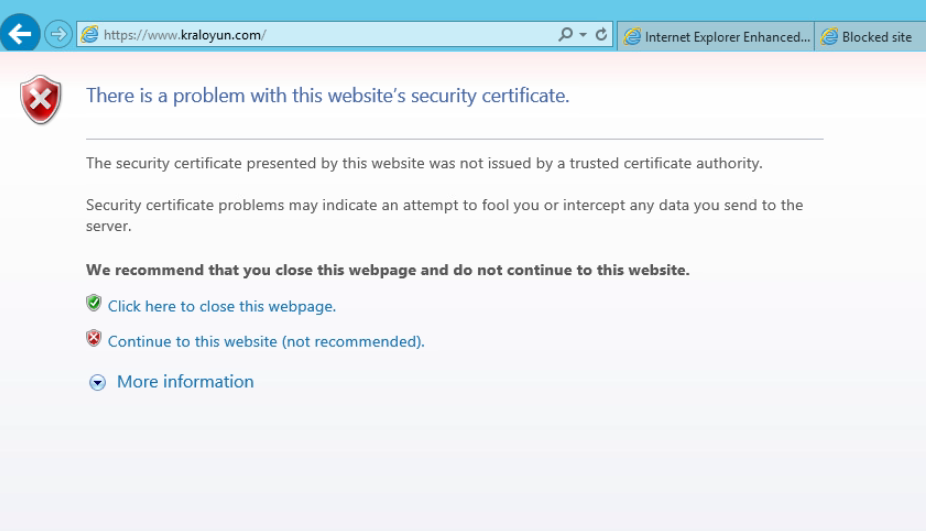Image resolution: width=926 pixels, height=531 pixels.
Task: Show details via More information label
Action: 185,381
